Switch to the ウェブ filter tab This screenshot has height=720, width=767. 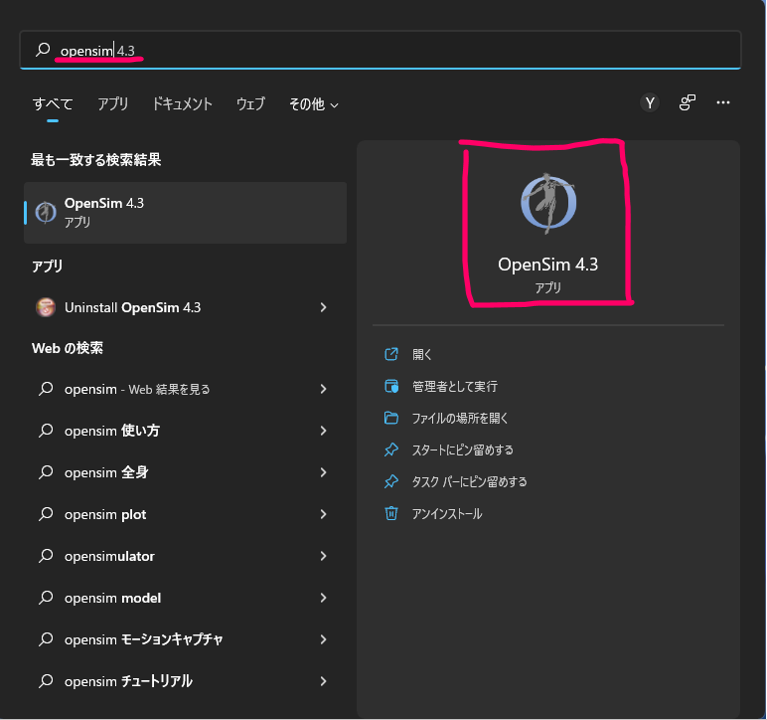tap(250, 104)
